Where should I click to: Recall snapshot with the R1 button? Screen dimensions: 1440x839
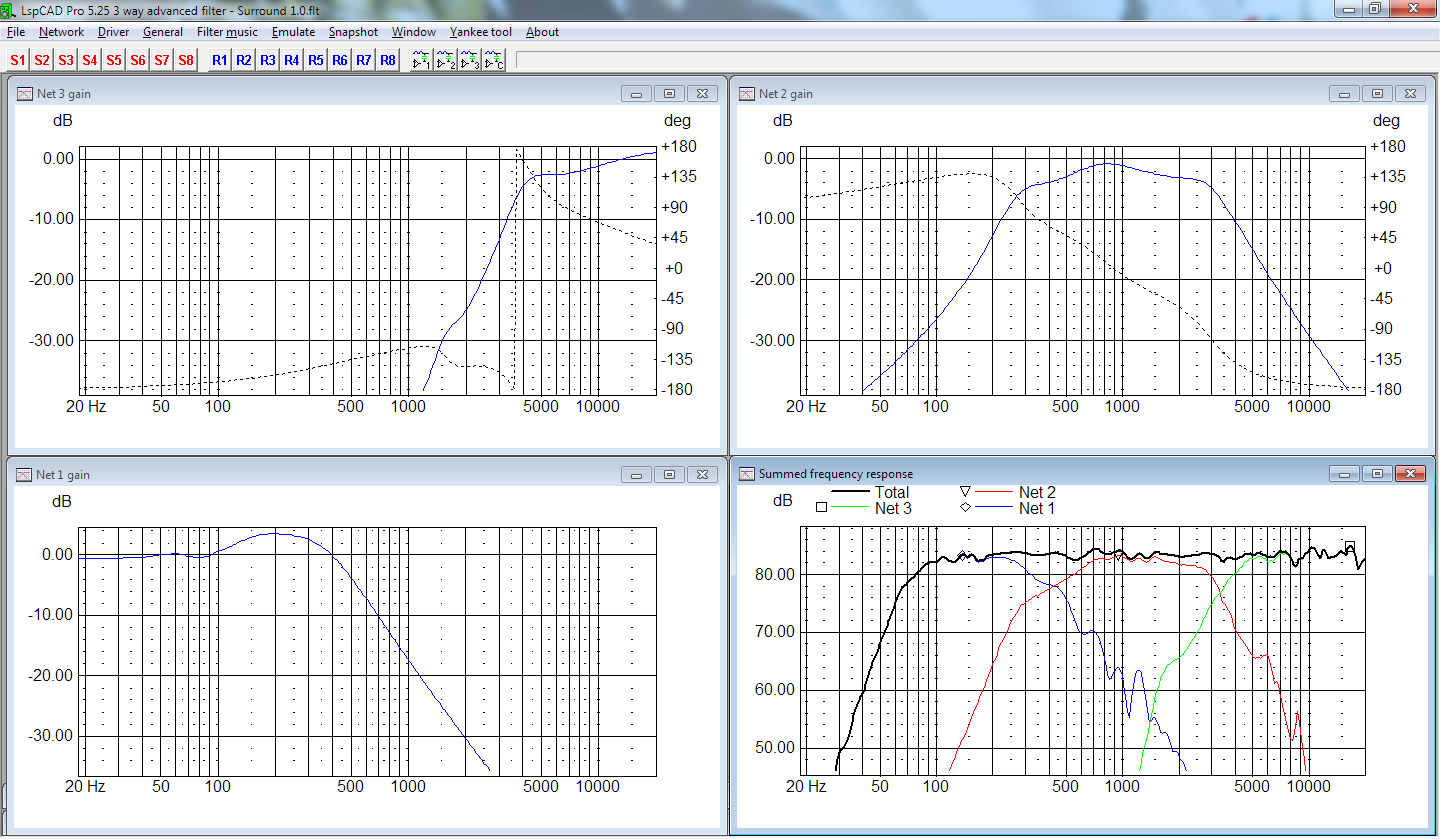[220, 60]
